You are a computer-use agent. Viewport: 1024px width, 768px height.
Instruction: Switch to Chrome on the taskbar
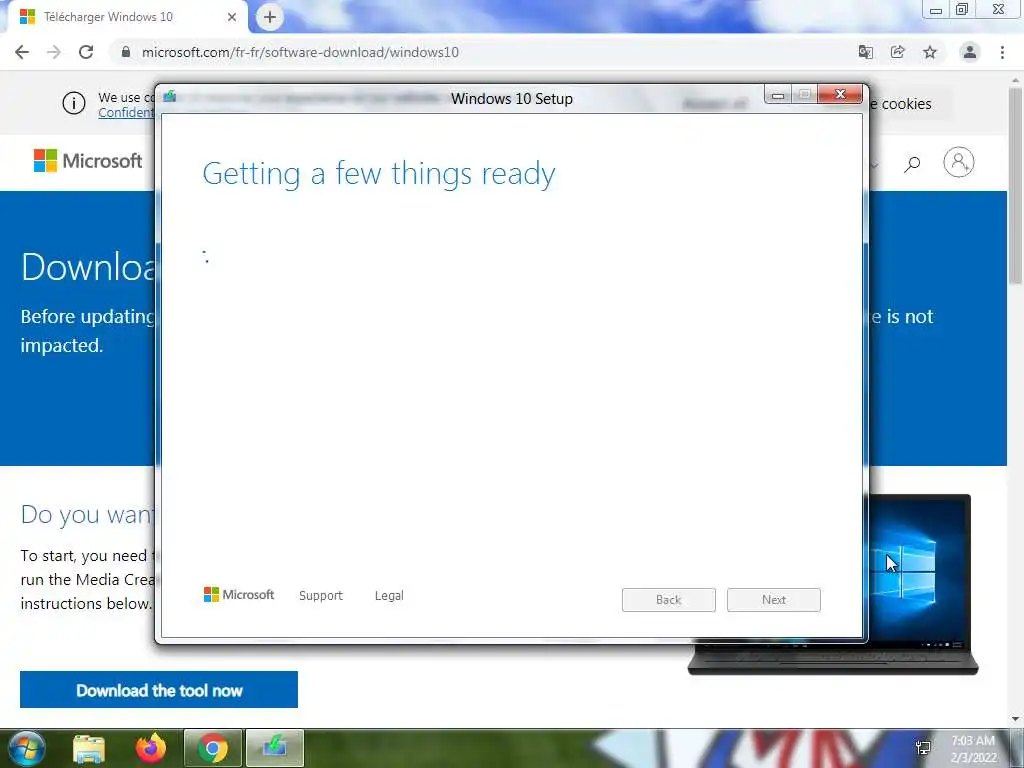pyautogui.click(x=213, y=748)
